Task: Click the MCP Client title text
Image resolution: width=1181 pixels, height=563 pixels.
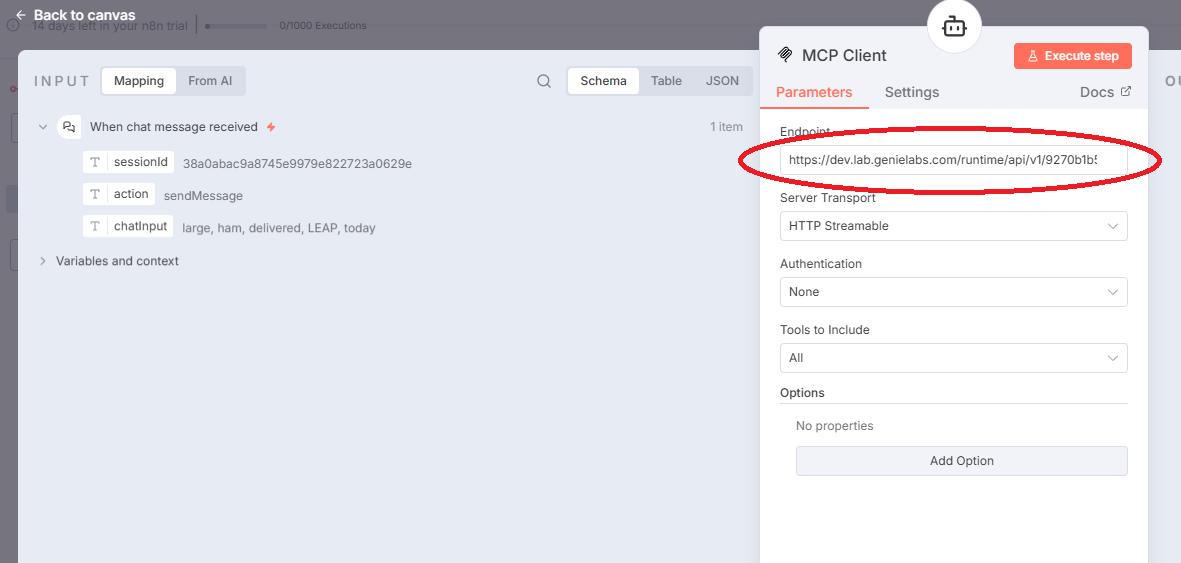Action: pos(844,55)
